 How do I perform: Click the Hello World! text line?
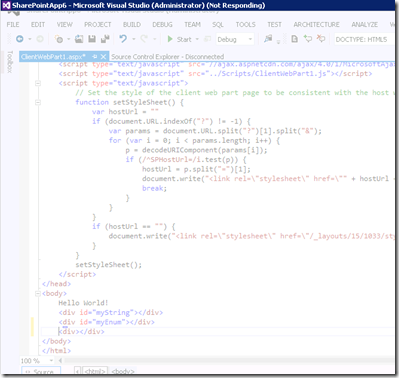83,303
